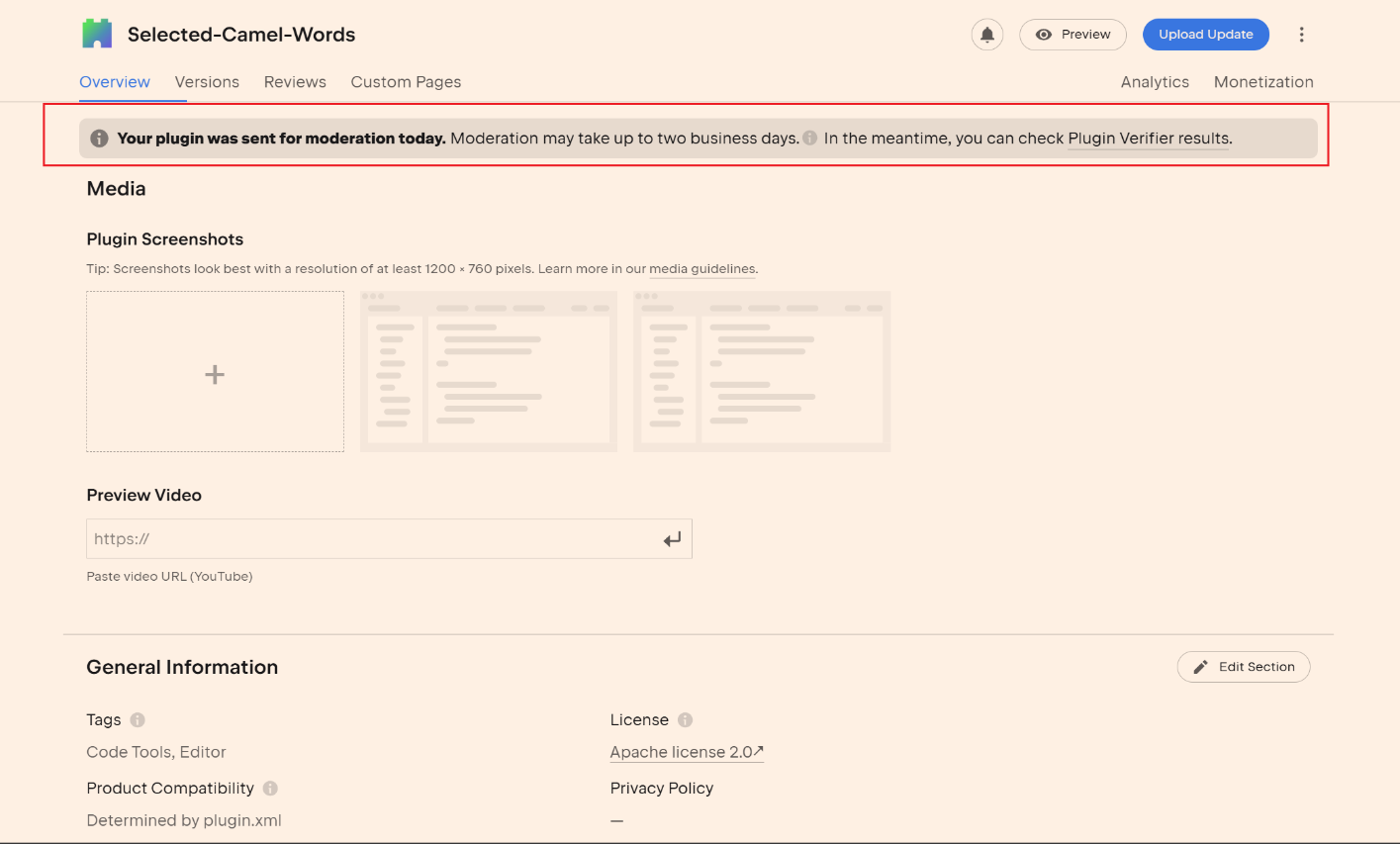This screenshot has height=844, width=1400.
Task: Click info icon beside moderation business days
Action: [x=810, y=139]
